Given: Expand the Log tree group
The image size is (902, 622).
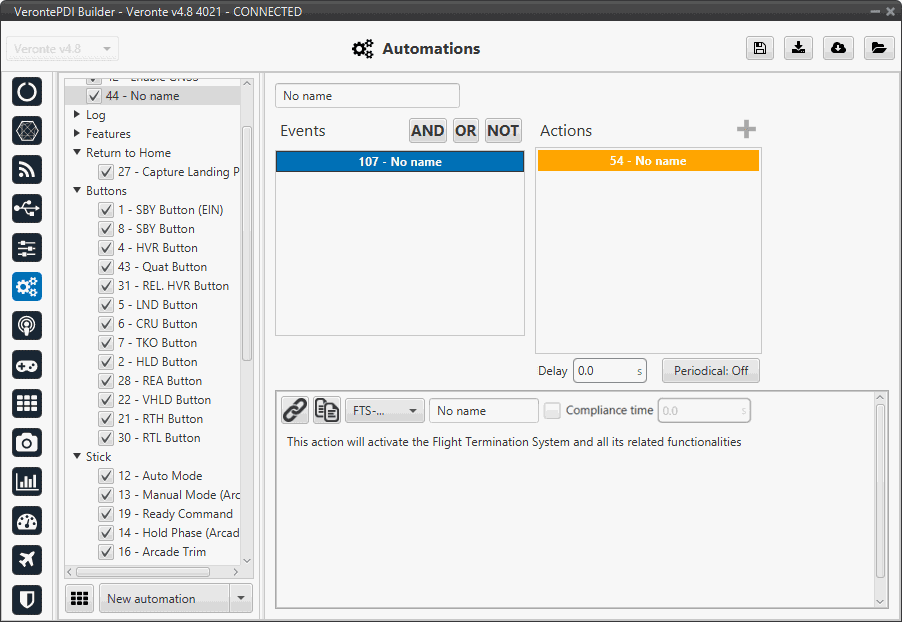Looking at the screenshot, I should tap(77, 115).
